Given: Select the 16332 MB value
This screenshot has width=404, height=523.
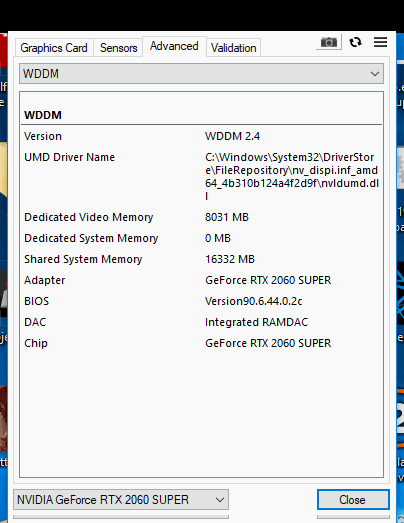Looking at the screenshot, I should point(230,259).
